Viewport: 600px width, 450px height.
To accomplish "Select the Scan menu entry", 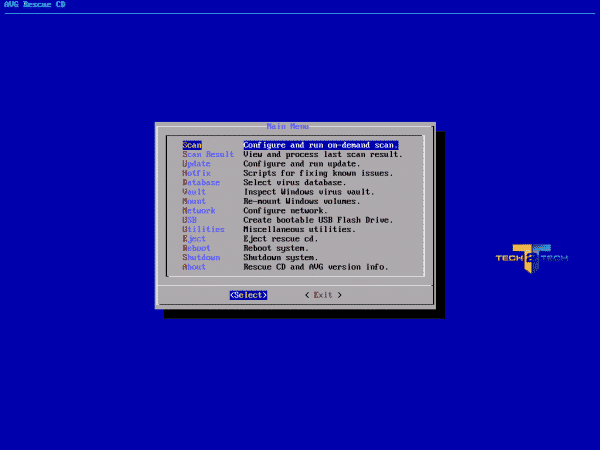I will coord(192,145).
